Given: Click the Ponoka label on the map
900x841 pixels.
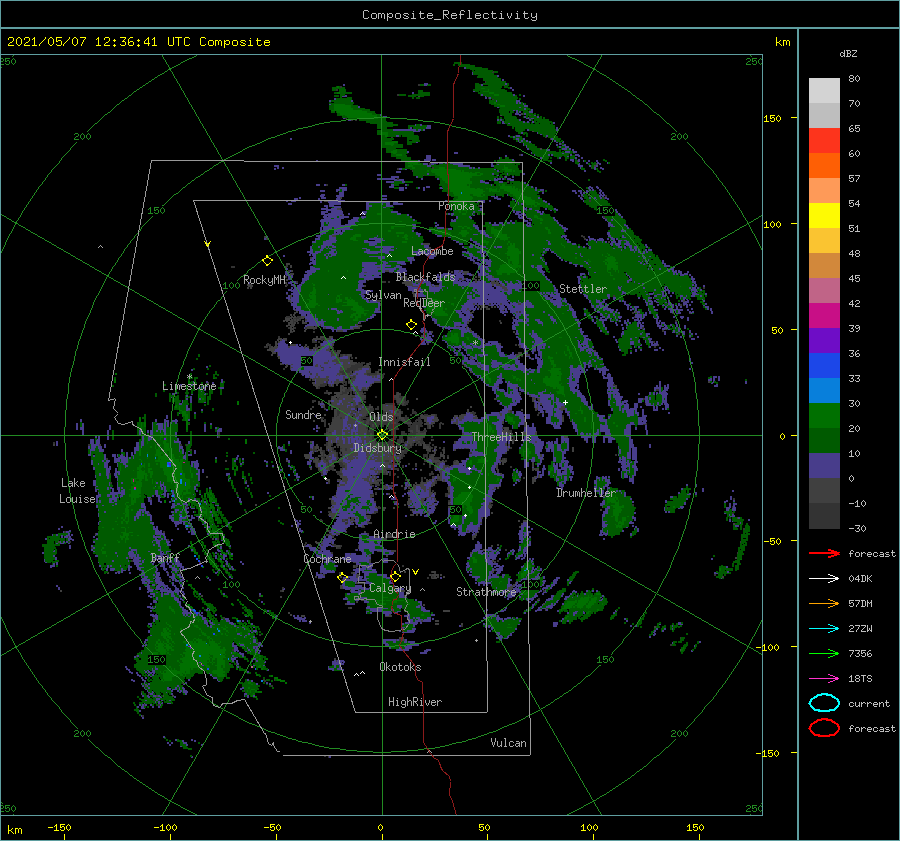Looking at the screenshot, I should [456, 207].
